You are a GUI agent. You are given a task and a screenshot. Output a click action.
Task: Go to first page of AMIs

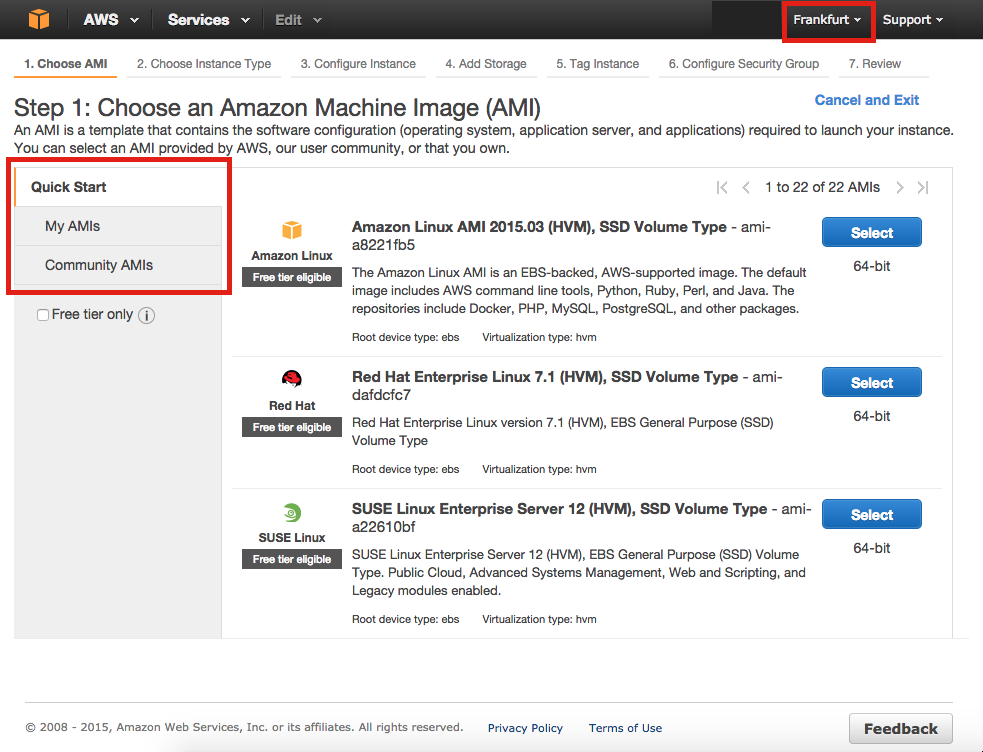pos(722,187)
